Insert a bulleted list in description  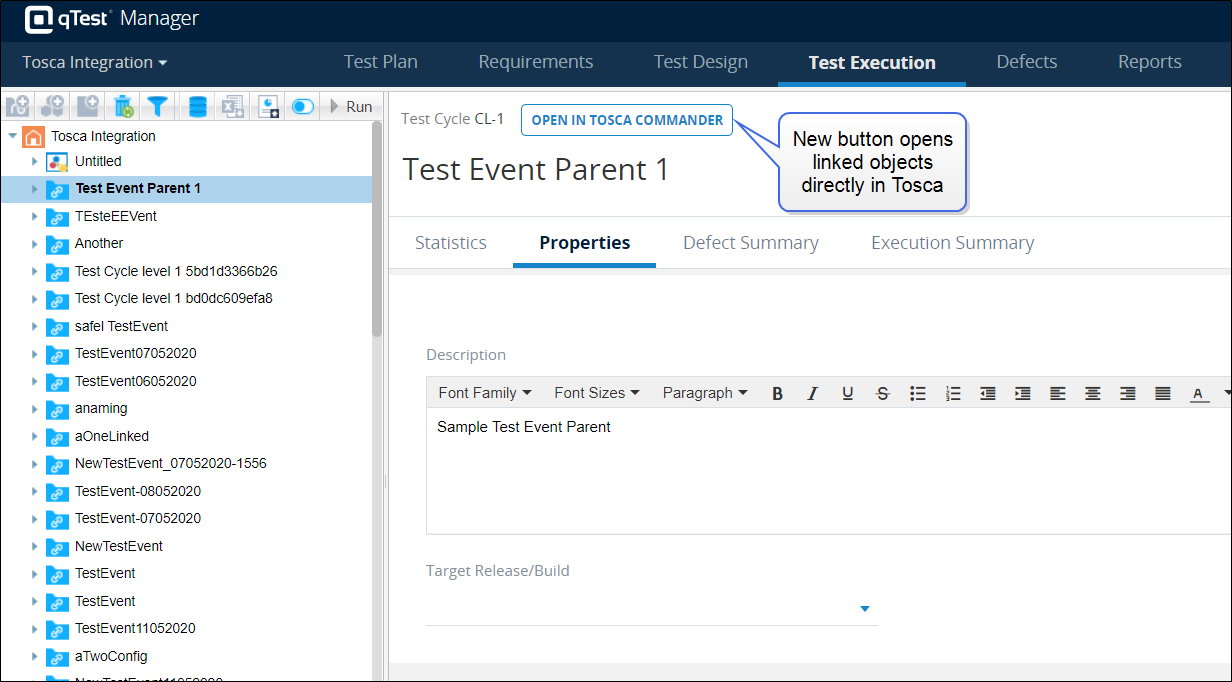coord(917,393)
